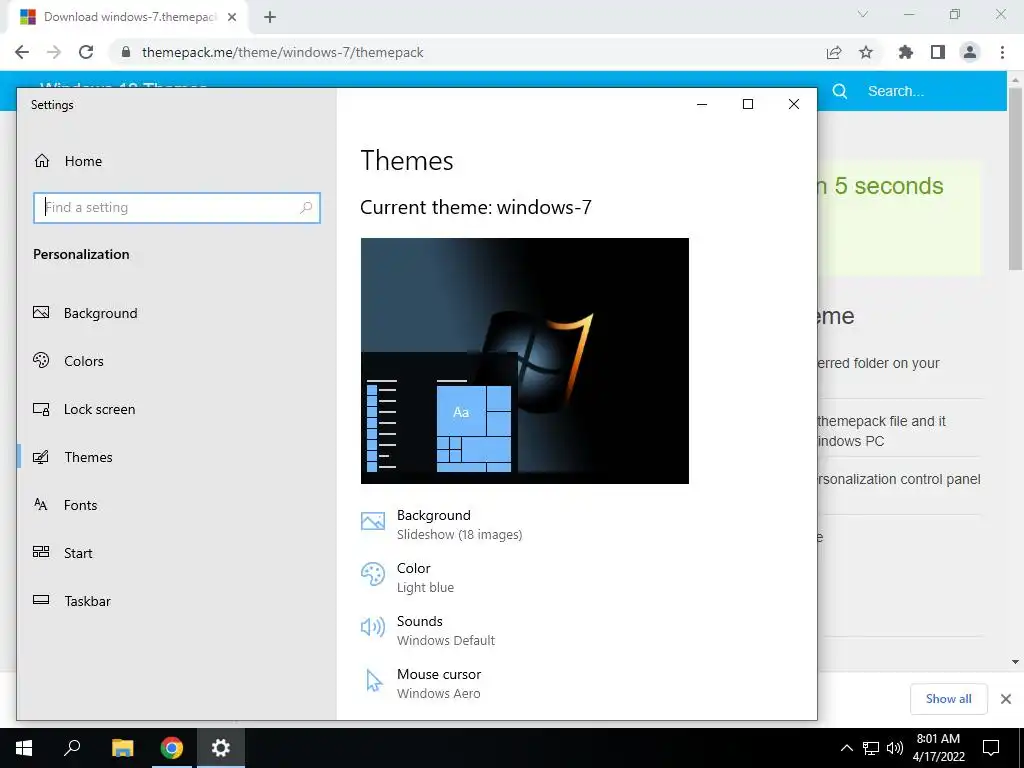Open theme Background slideshow option
This screenshot has height=768, width=1024.
click(x=441, y=524)
